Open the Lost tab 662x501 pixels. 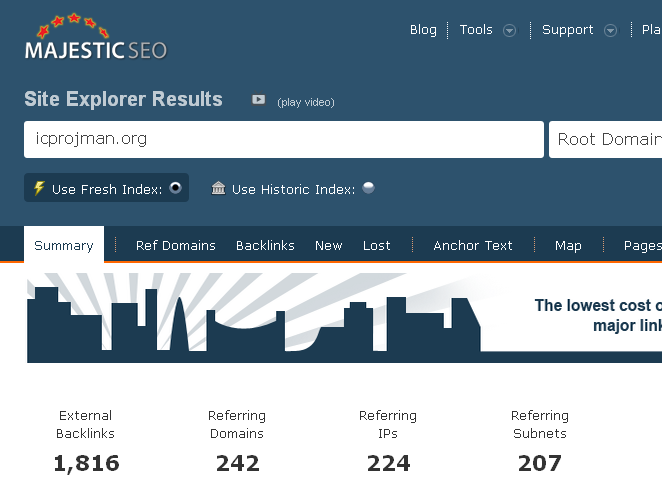(377, 245)
